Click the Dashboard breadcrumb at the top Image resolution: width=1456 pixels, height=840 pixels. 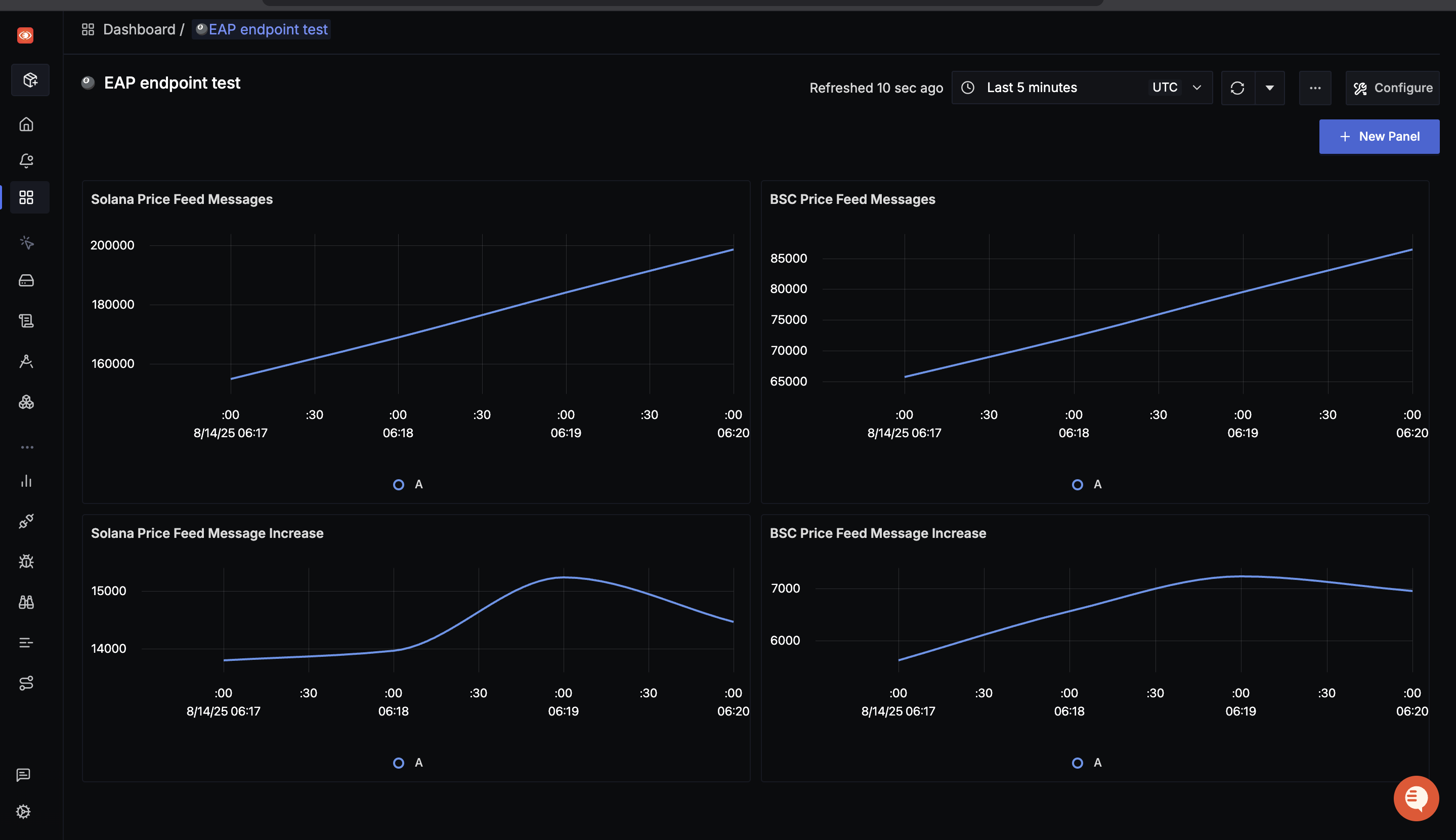(140, 29)
